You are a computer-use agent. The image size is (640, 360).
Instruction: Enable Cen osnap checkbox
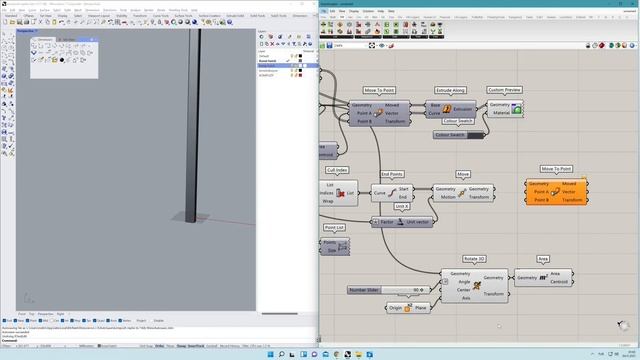[52, 321]
